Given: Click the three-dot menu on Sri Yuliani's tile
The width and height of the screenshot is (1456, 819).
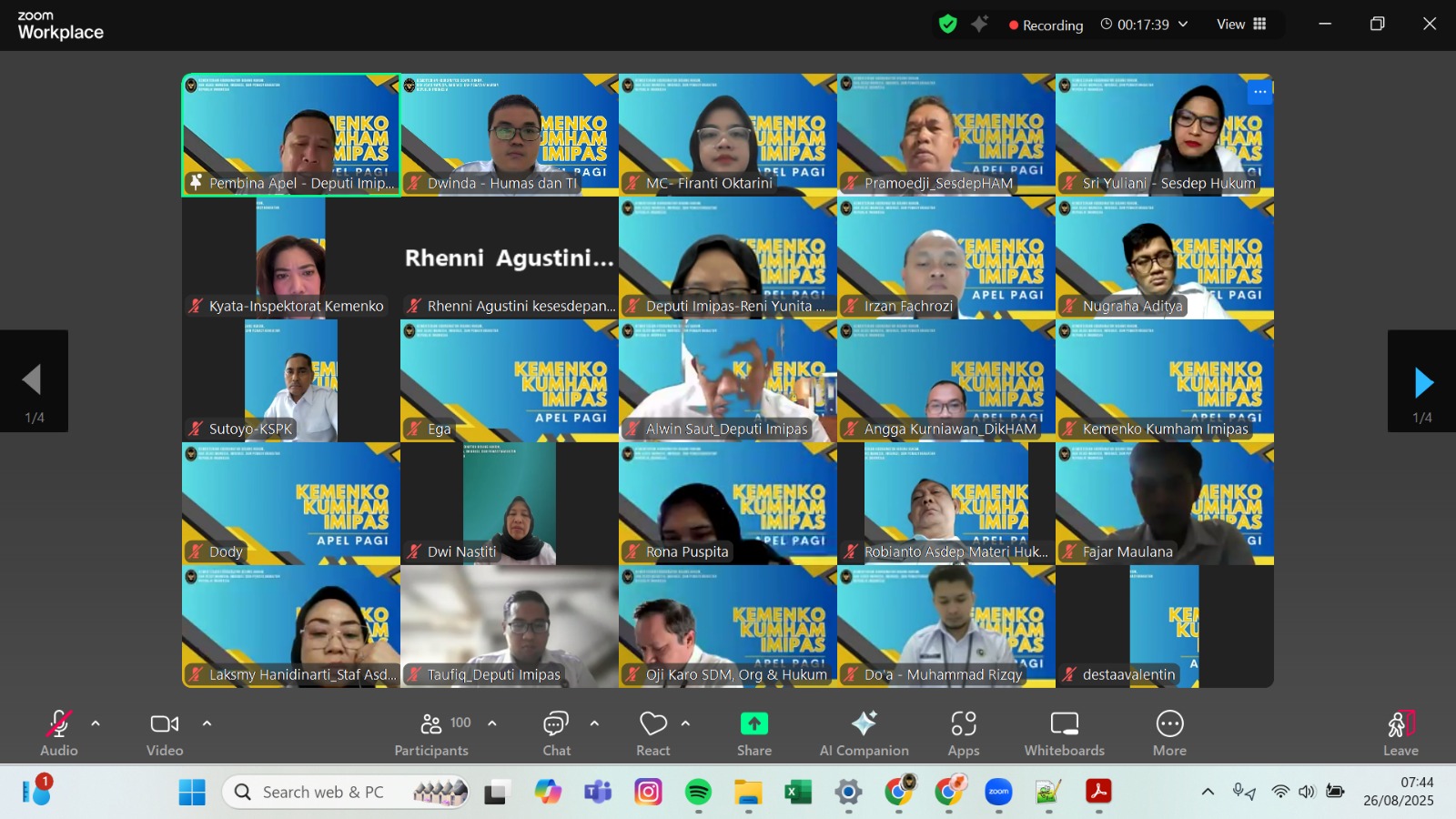Looking at the screenshot, I should 1259,92.
